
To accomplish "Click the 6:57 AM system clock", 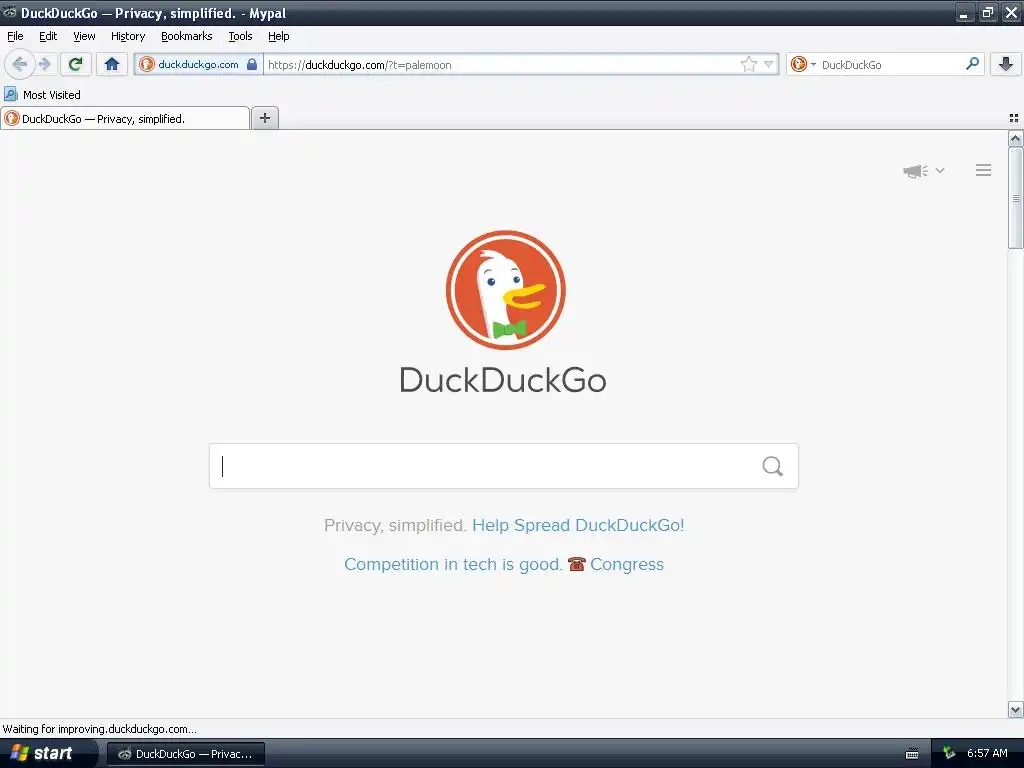I will click(x=987, y=753).
